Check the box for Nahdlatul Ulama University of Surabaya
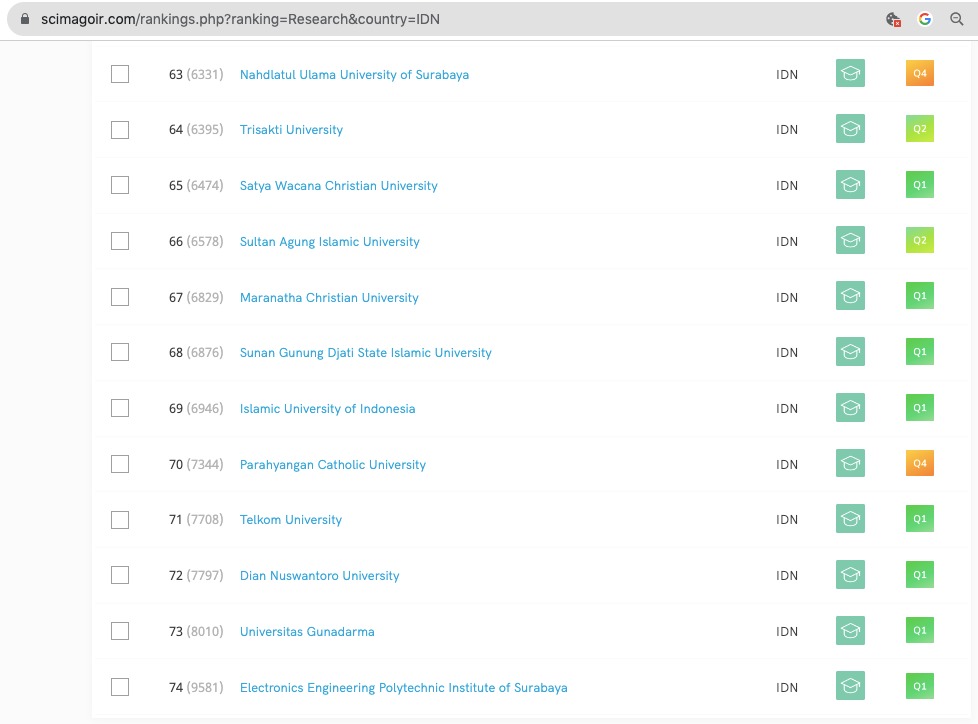978x724 pixels. (120, 74)
